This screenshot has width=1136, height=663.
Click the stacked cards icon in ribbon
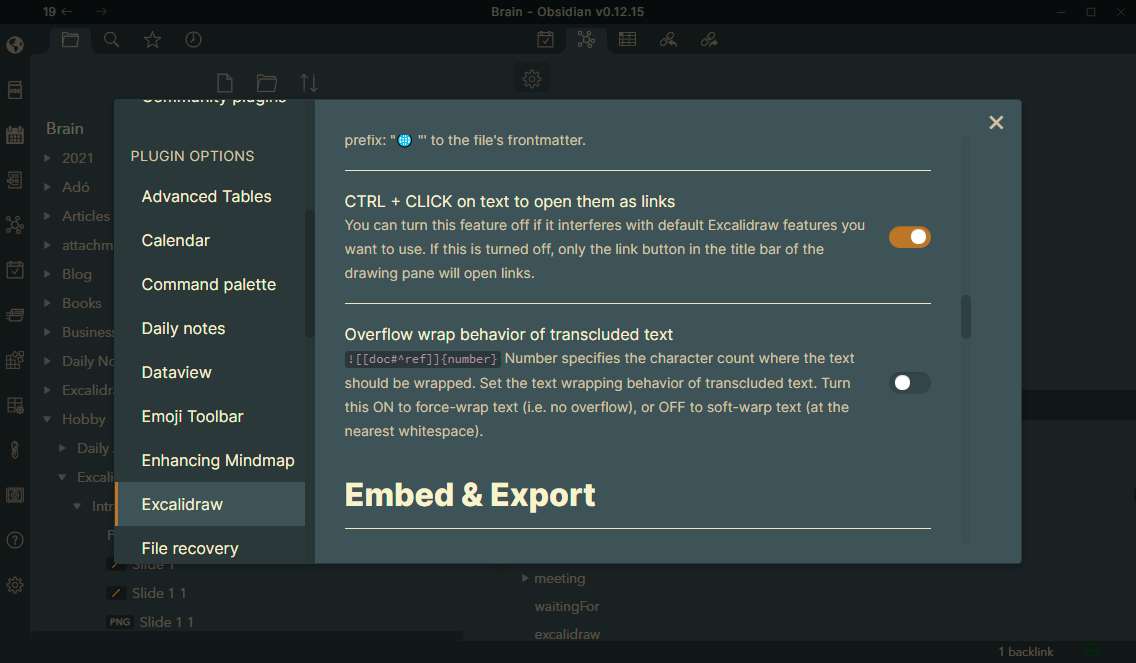pyautogui.click(x=15, y=314)
